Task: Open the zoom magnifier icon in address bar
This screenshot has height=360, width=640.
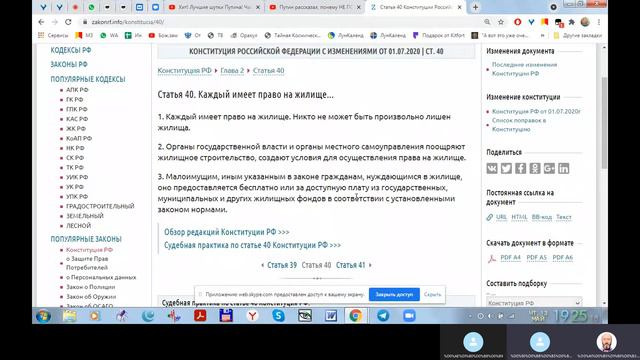Action: 487,22
